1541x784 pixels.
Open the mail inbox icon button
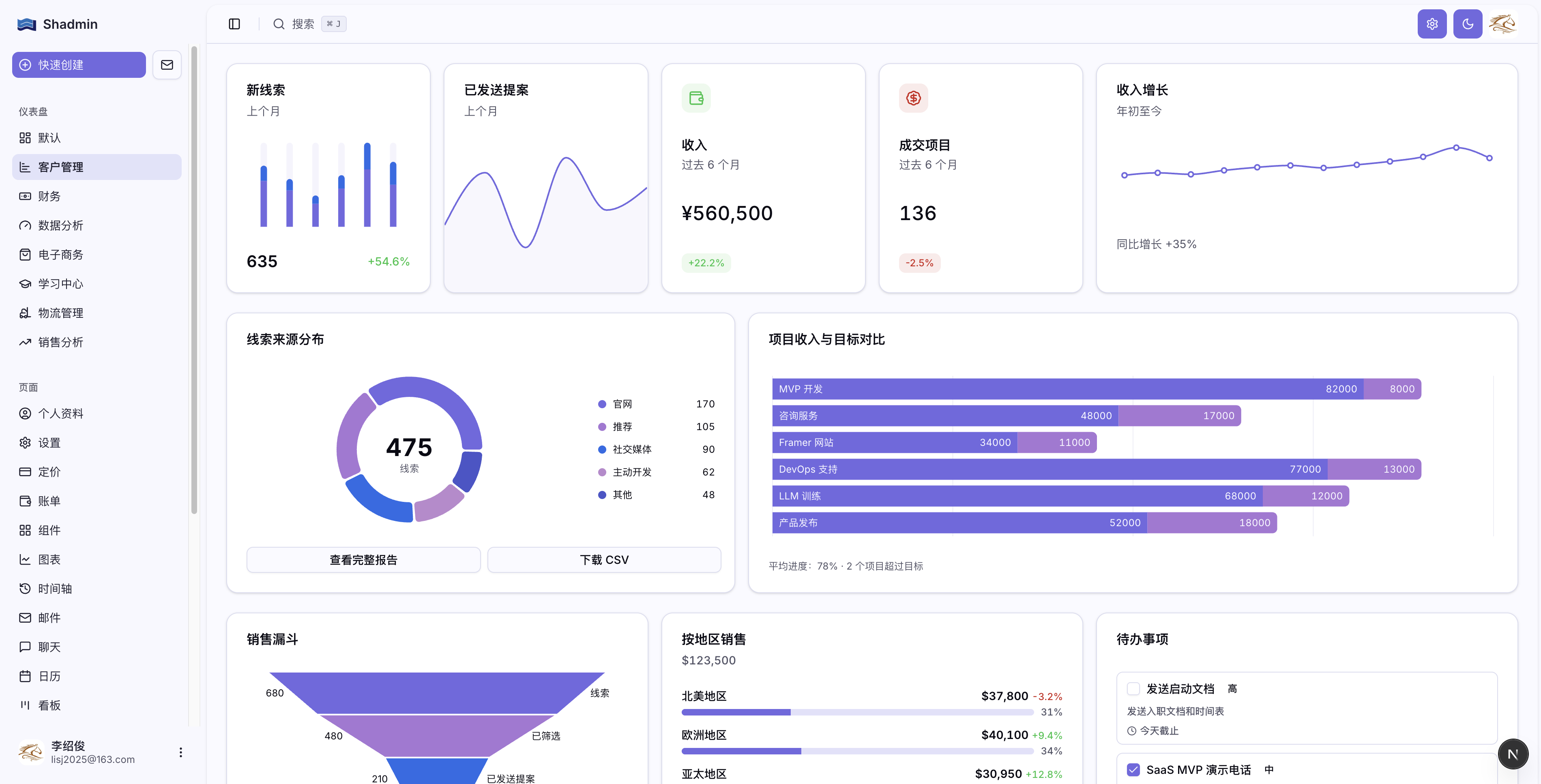point(167,64)
